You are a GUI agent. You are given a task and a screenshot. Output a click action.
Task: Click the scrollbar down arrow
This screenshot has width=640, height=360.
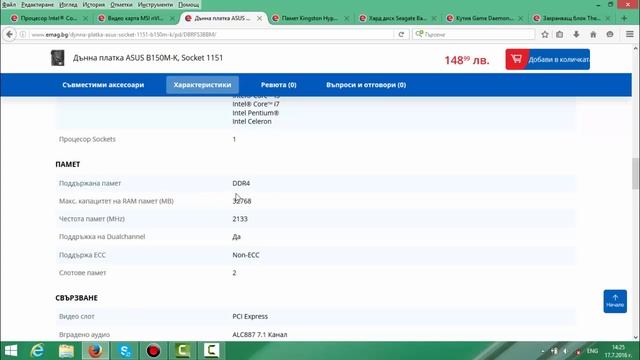click(x=636, y=337)
